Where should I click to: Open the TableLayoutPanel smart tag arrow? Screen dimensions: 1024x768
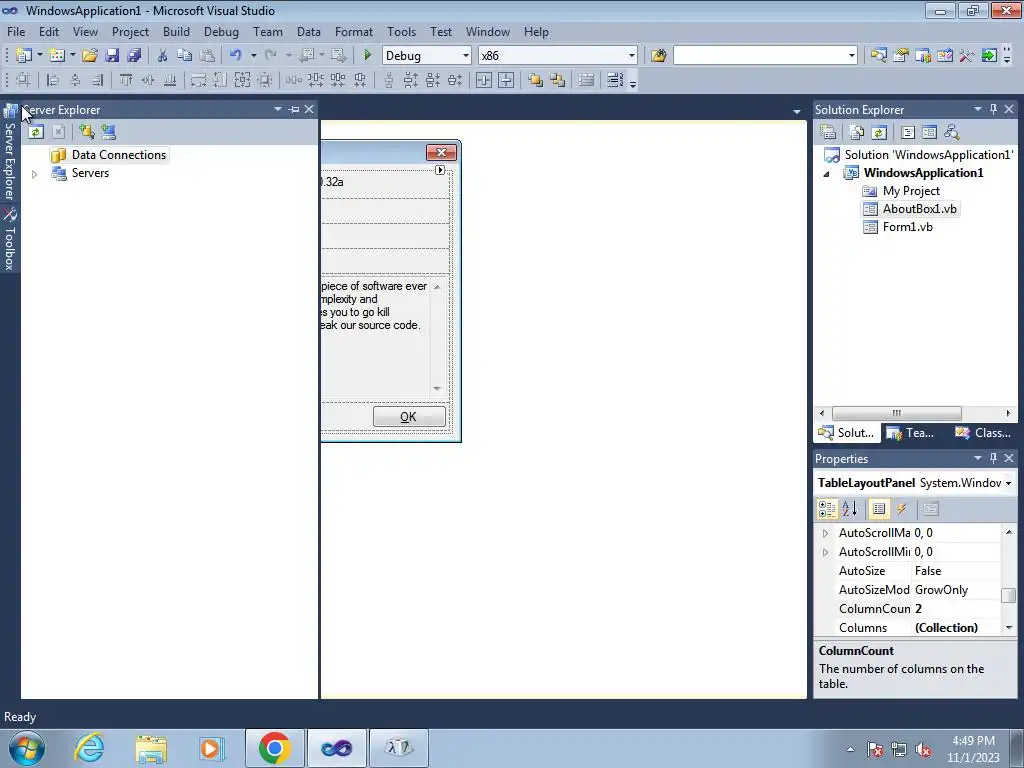(x=440, y=170)
